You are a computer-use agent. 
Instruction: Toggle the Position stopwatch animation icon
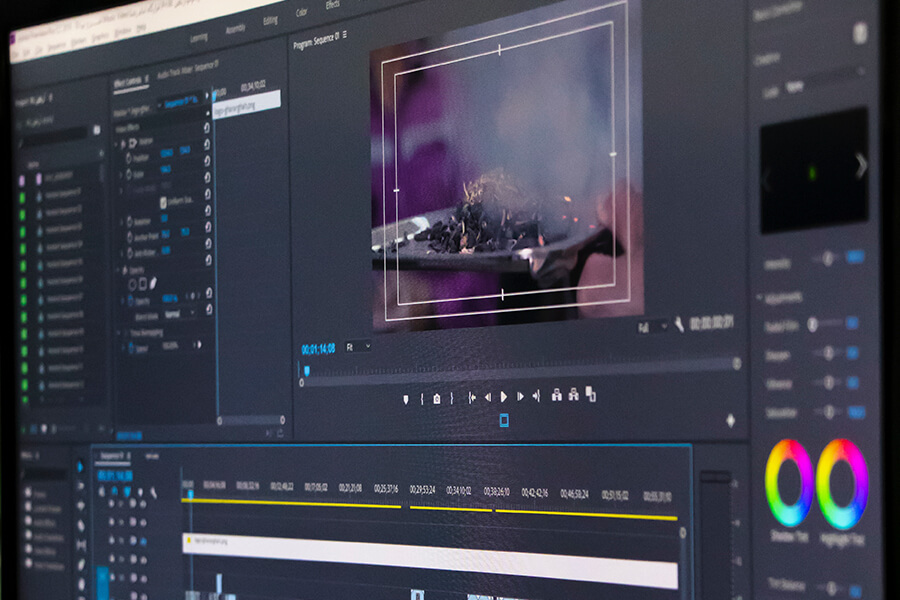[x=129, y=158]
